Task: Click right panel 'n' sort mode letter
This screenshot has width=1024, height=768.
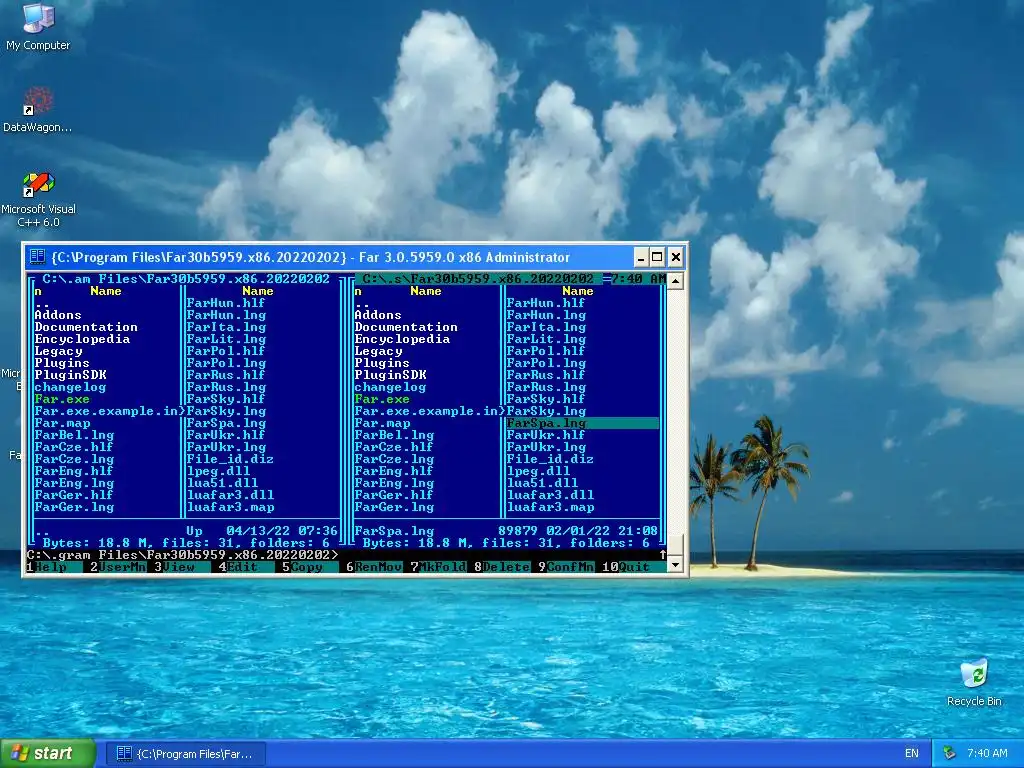Action: (358, 291)
